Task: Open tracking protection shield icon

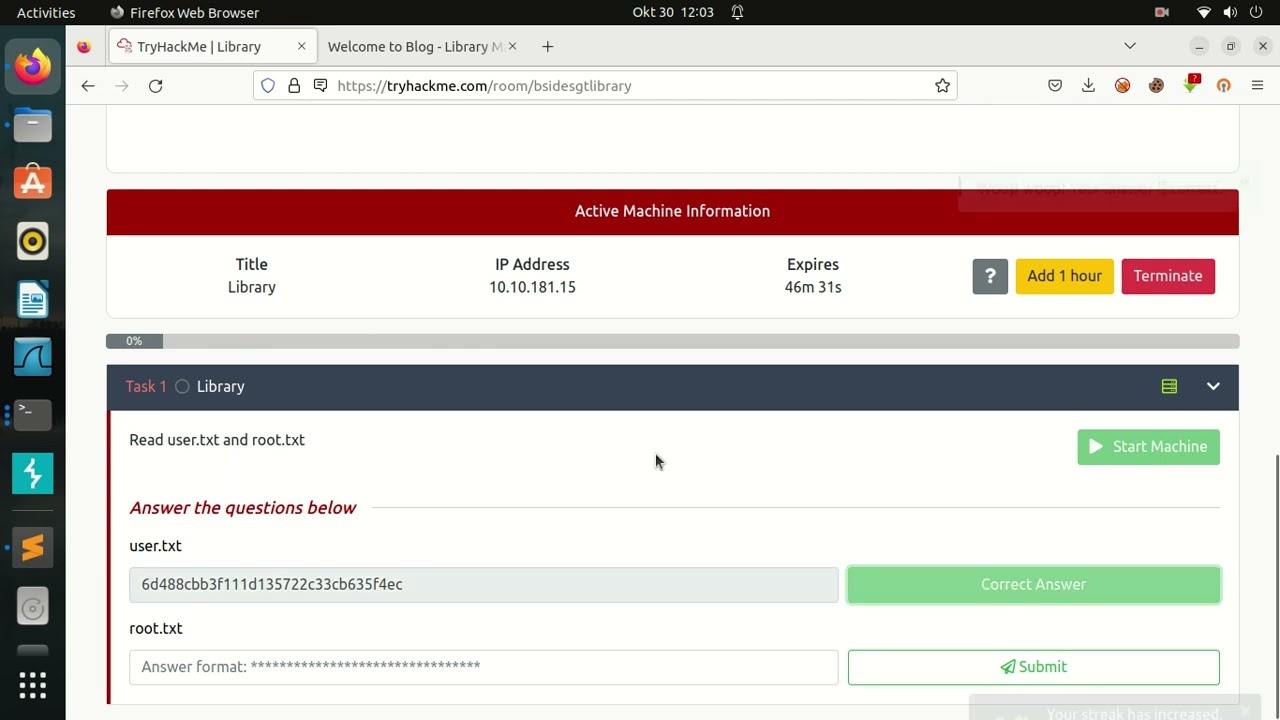Action: tap(268, 86)
